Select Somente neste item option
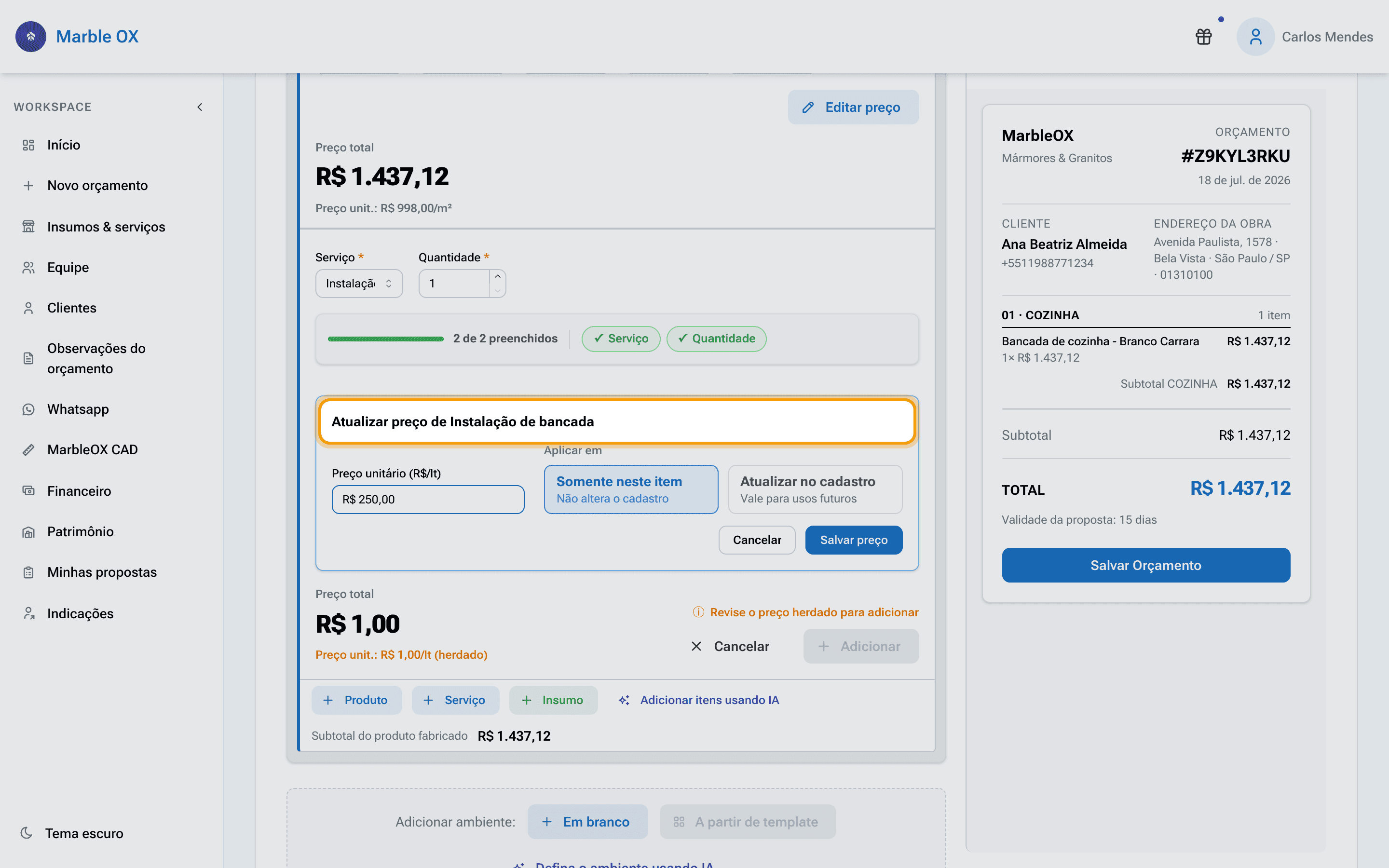1389x868 pixels. 631,489
